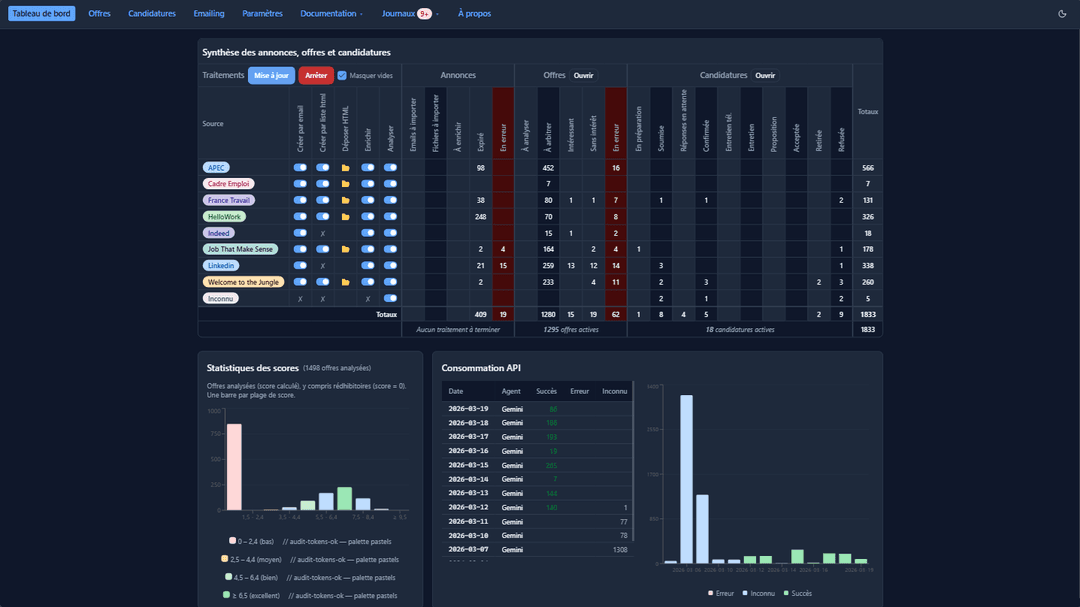
Task: Click the France Travail HTML deposit folder
Action: (x=345, y=201)
